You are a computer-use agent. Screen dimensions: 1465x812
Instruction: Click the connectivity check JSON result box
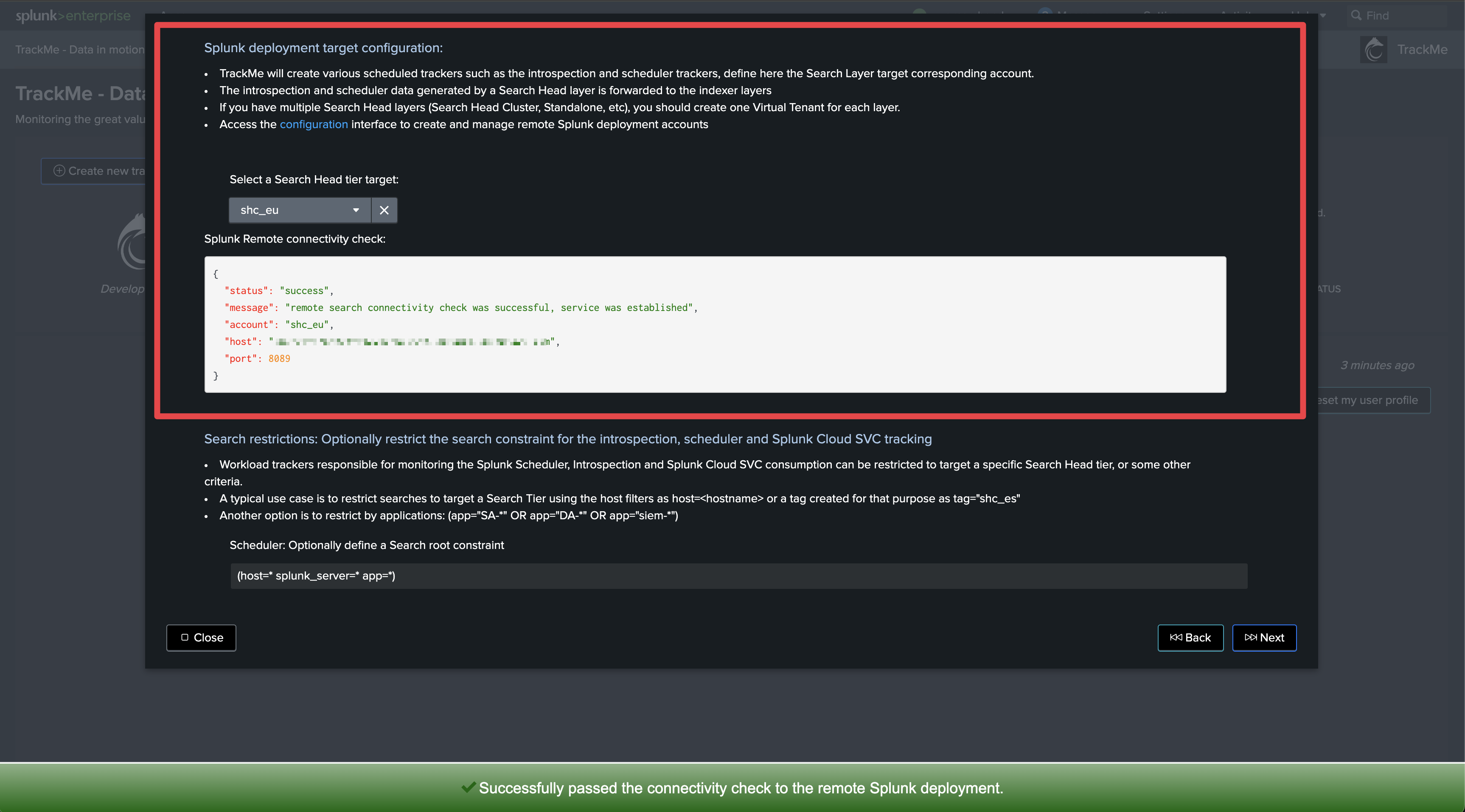coord(715,324)
